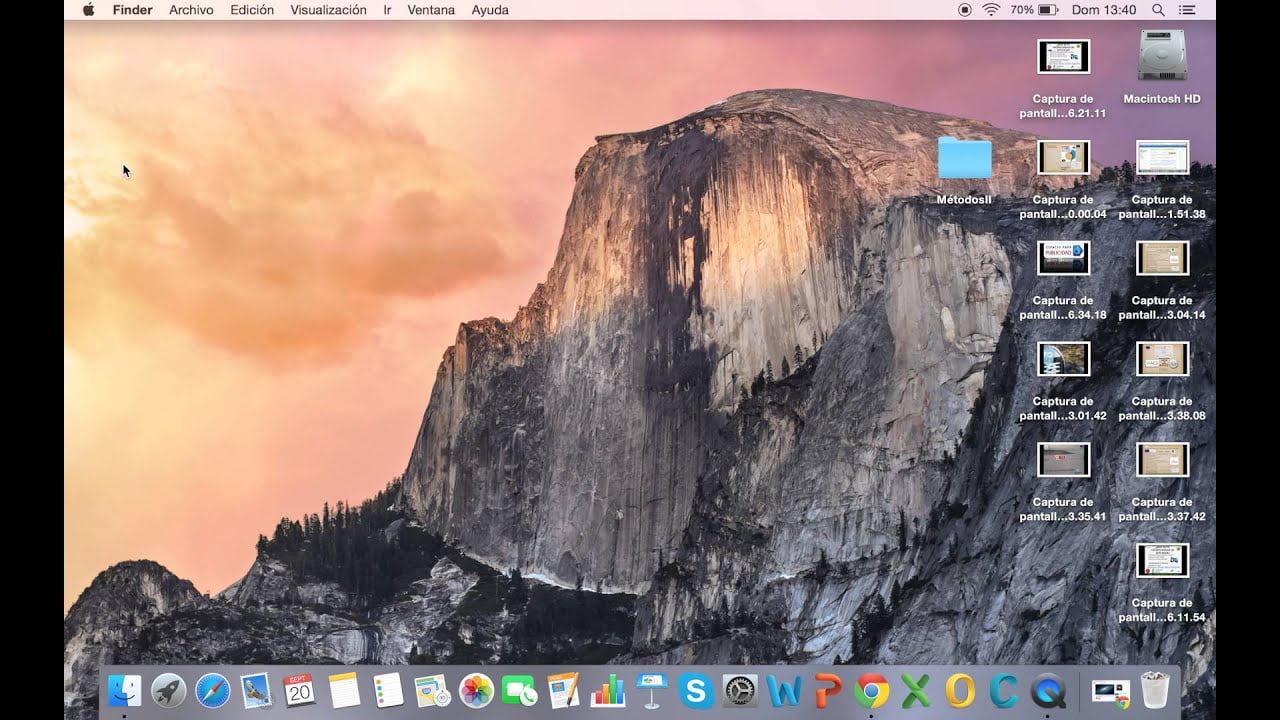Viewport: 1280px width, 720px height.
Task: Launch Google Chrome from the Dock
Action: (x=872, y=690)
